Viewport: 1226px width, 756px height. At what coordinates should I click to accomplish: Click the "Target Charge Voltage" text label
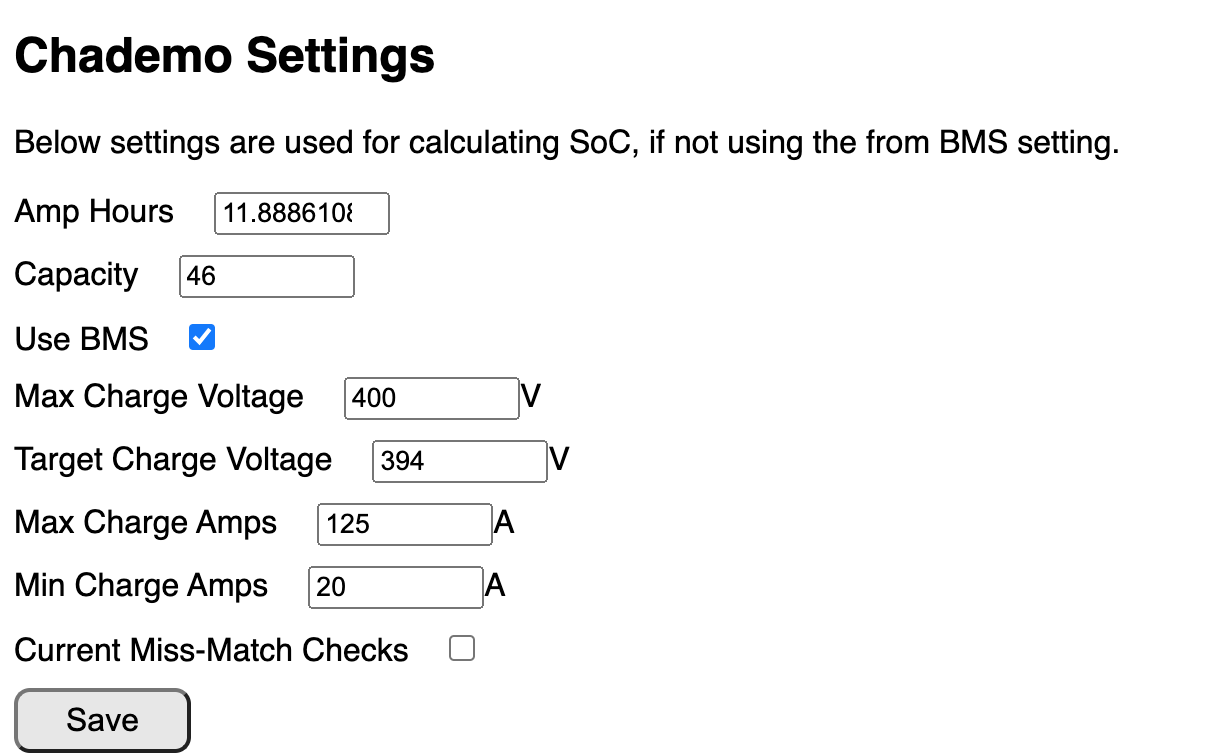173,460
